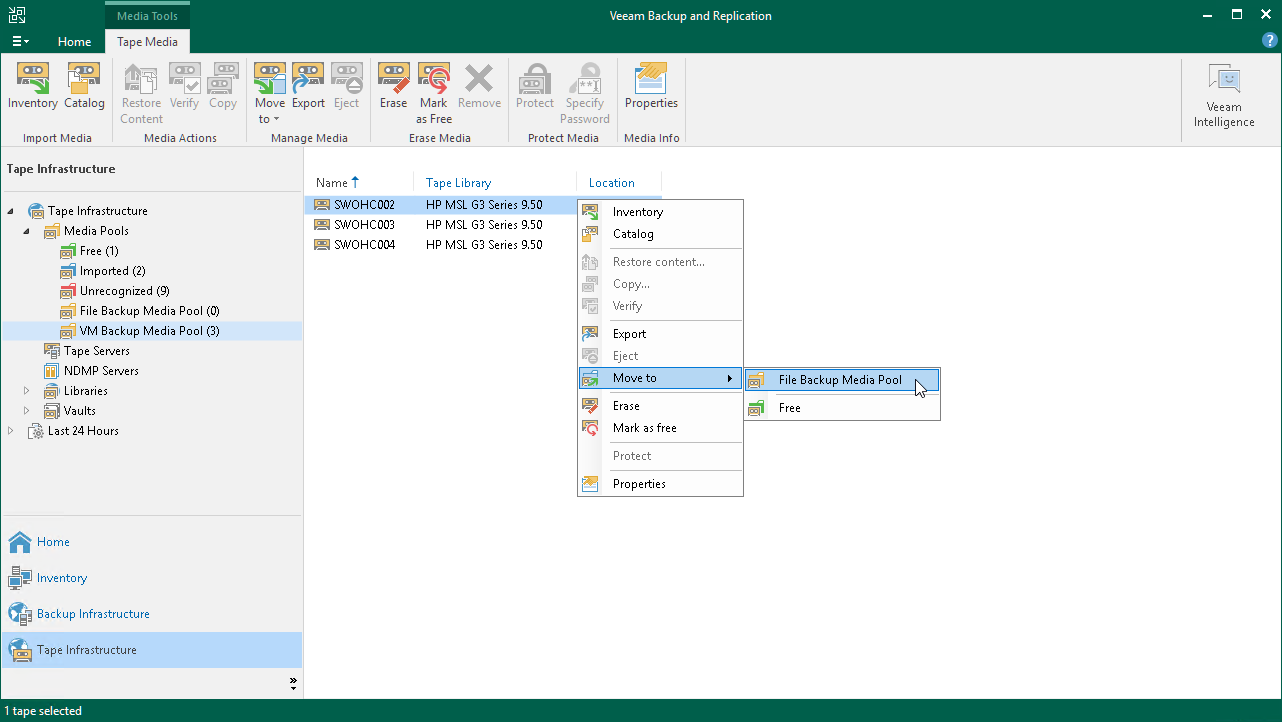The image size is (1282, 722).
Task: Select VM Backup Media Pool (3)
Action: (x=140, y=331)
